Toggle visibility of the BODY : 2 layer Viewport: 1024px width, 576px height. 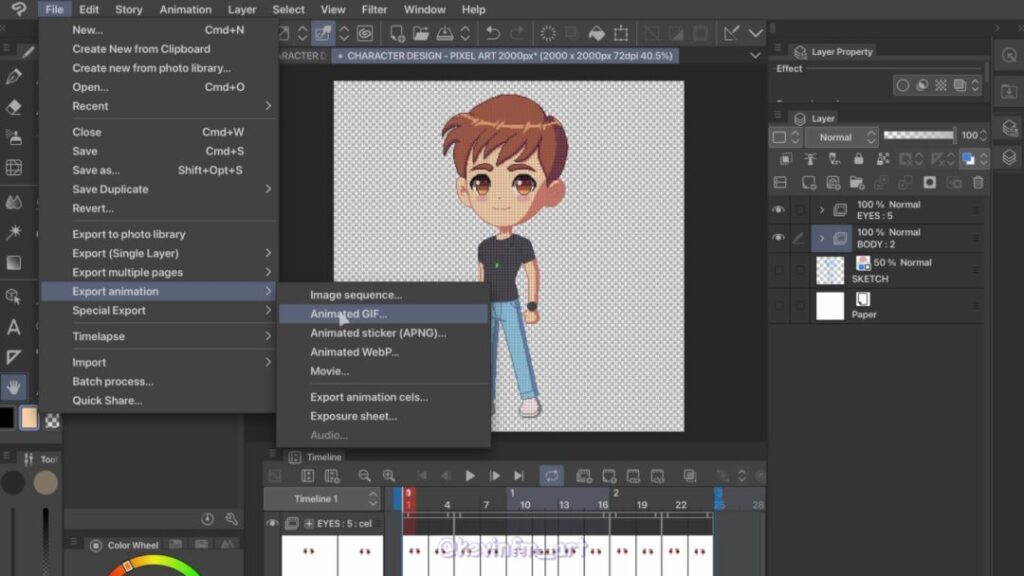[778, 238]
